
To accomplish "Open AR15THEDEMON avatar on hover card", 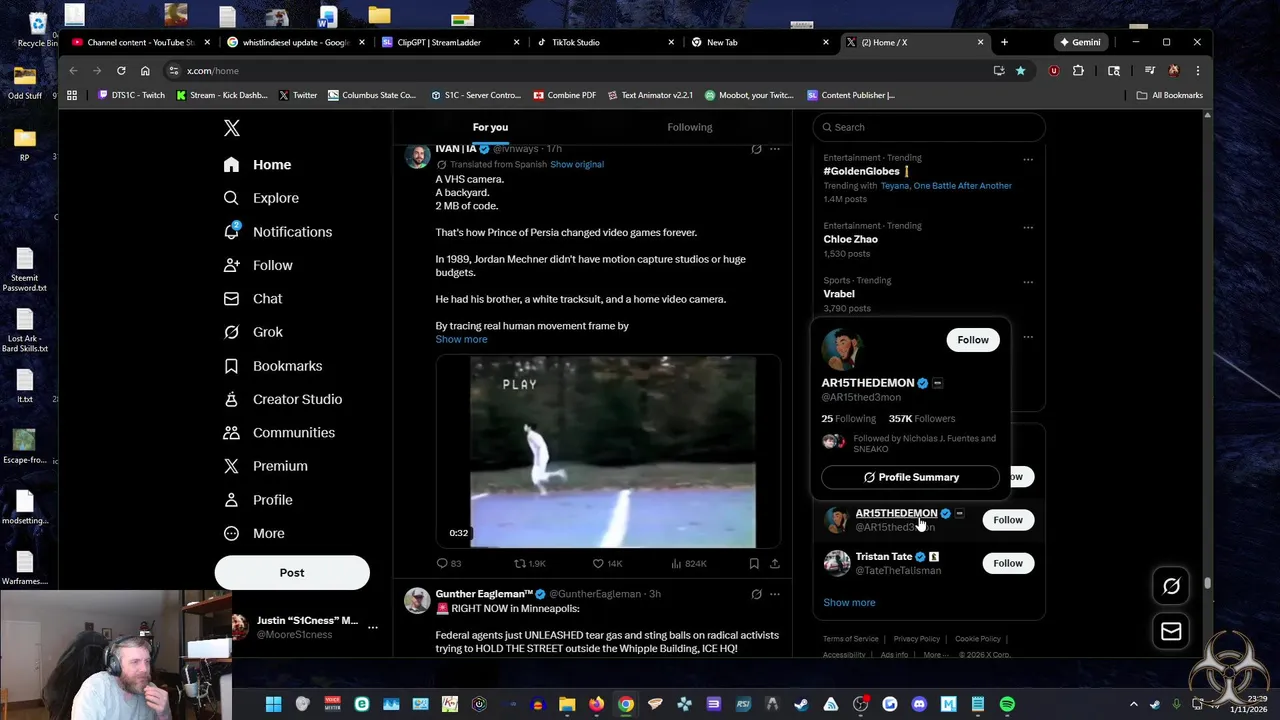I will point(842,350).
